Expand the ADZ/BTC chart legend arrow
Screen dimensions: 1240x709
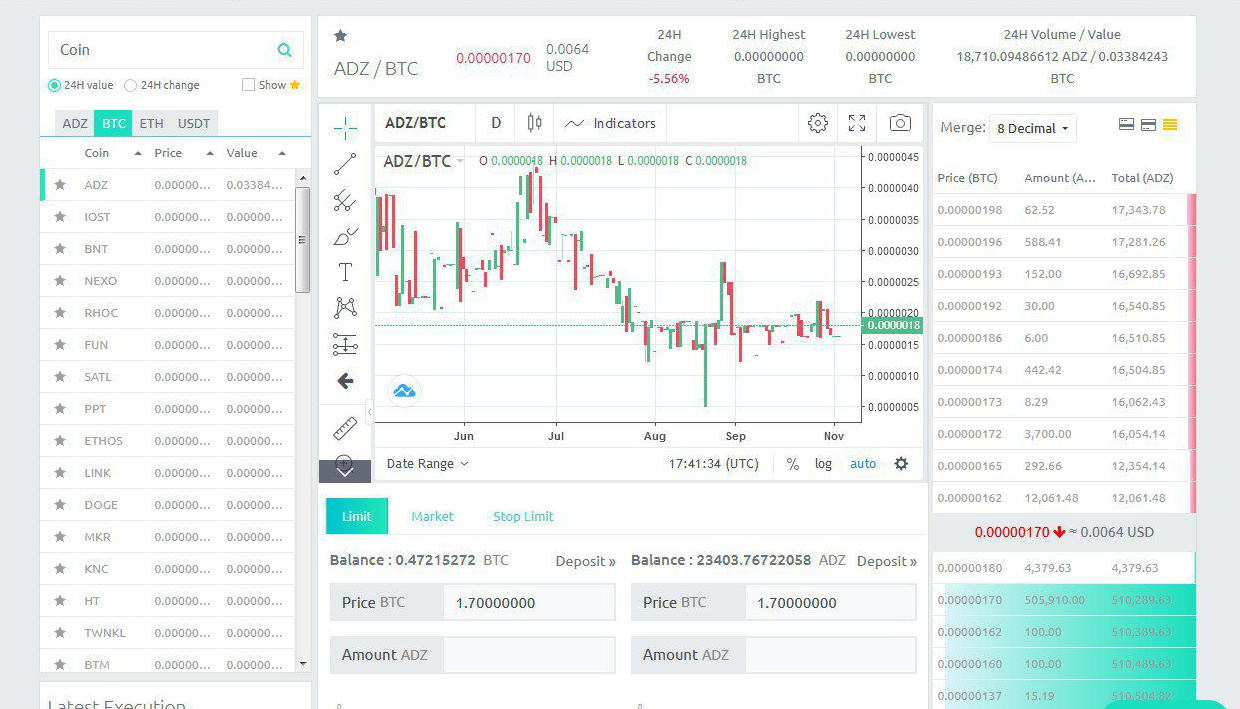tap(460, 161)
